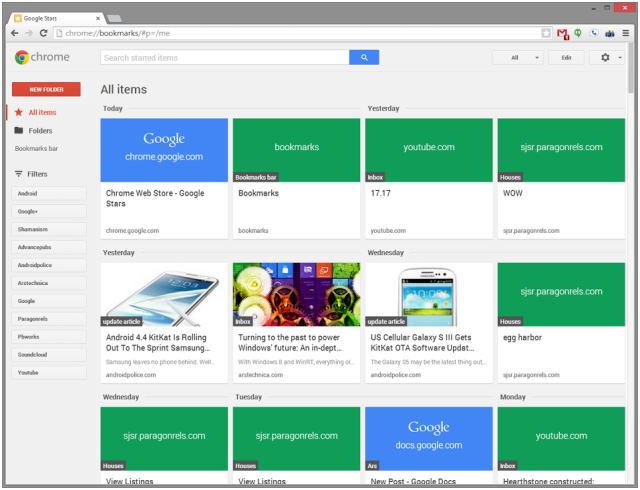Click the Google Stars tab favicon
This screenshot has width=640, height=490.
pos(18,18)
